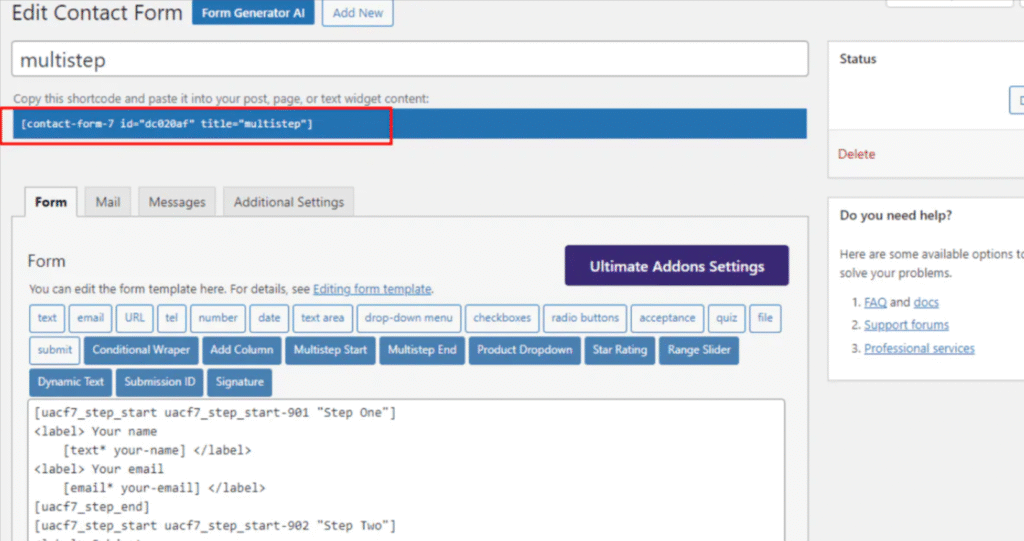Insert a date tag

tap(269, 318)
